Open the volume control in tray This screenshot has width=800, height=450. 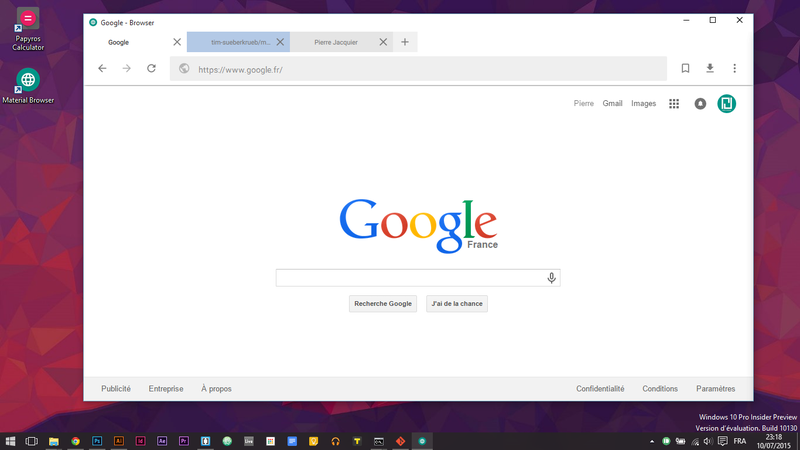(708, 441)
